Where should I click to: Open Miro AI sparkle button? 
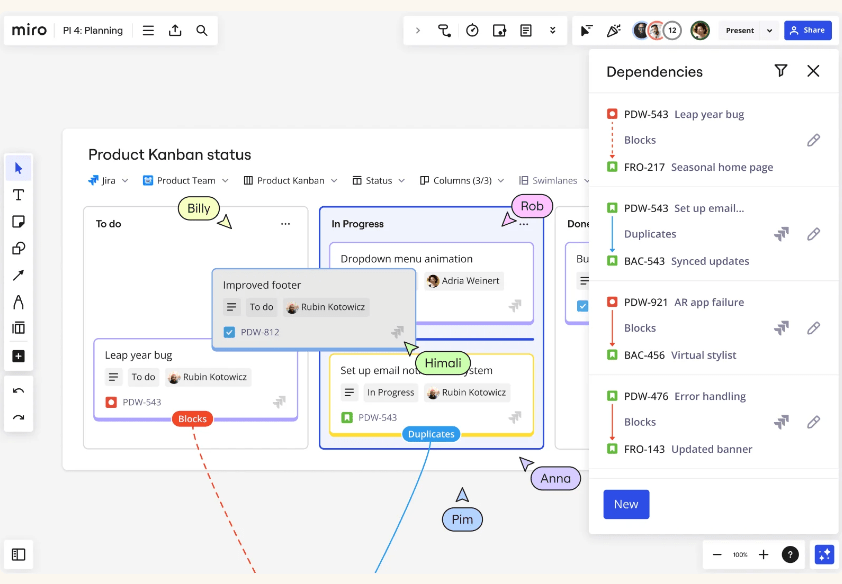tap(824, 554)
